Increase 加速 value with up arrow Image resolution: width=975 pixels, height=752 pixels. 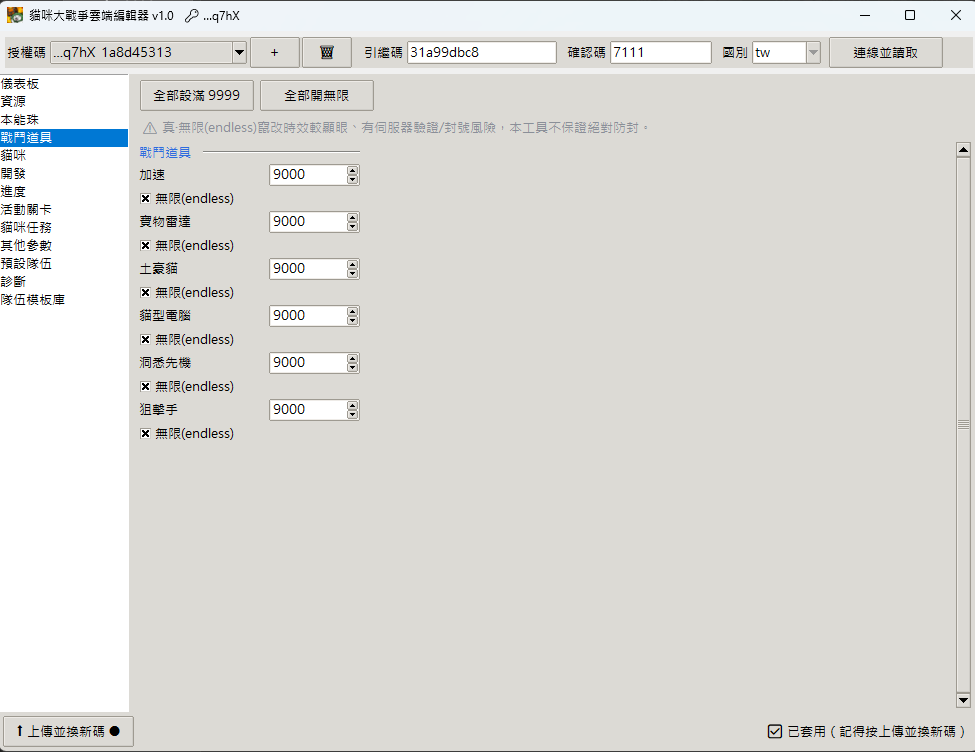click(x=353, y=170)
